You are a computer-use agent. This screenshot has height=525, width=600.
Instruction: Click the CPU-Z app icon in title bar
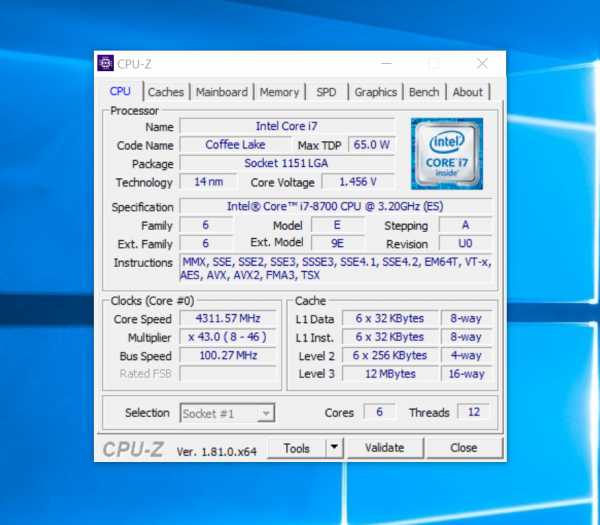tap(105, 63)
